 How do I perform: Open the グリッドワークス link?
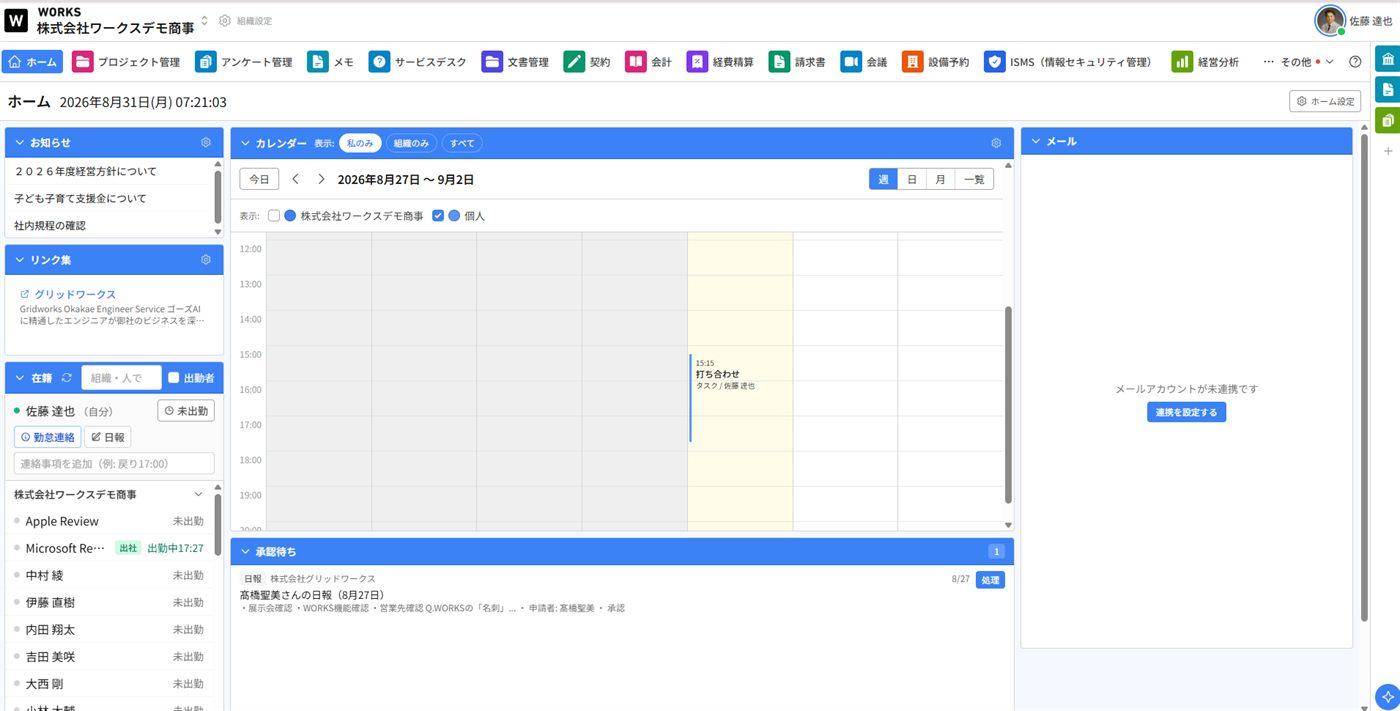[x=75, y=295]
